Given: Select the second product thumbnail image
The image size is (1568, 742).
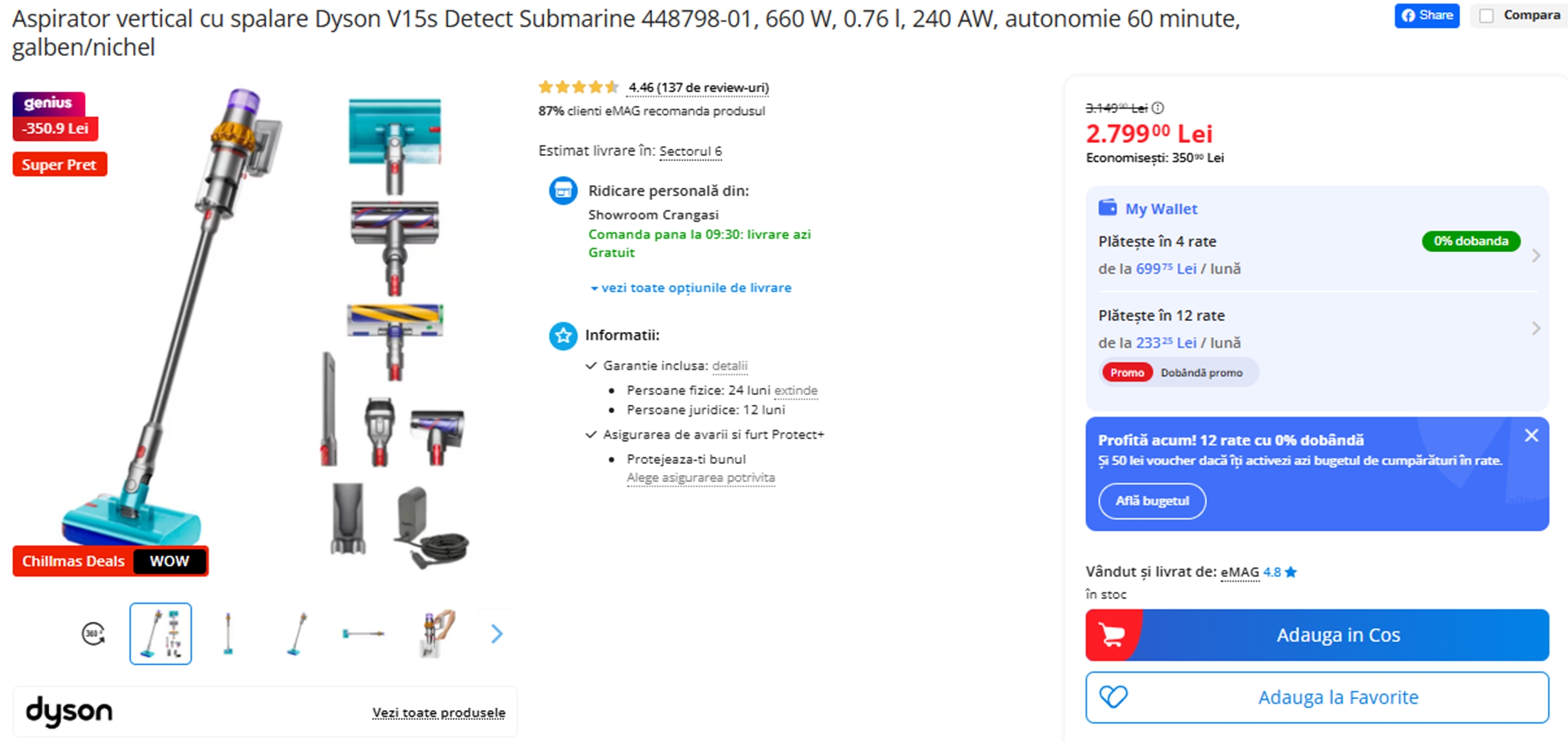Looking at the screenshot, I should pos(228,634).
